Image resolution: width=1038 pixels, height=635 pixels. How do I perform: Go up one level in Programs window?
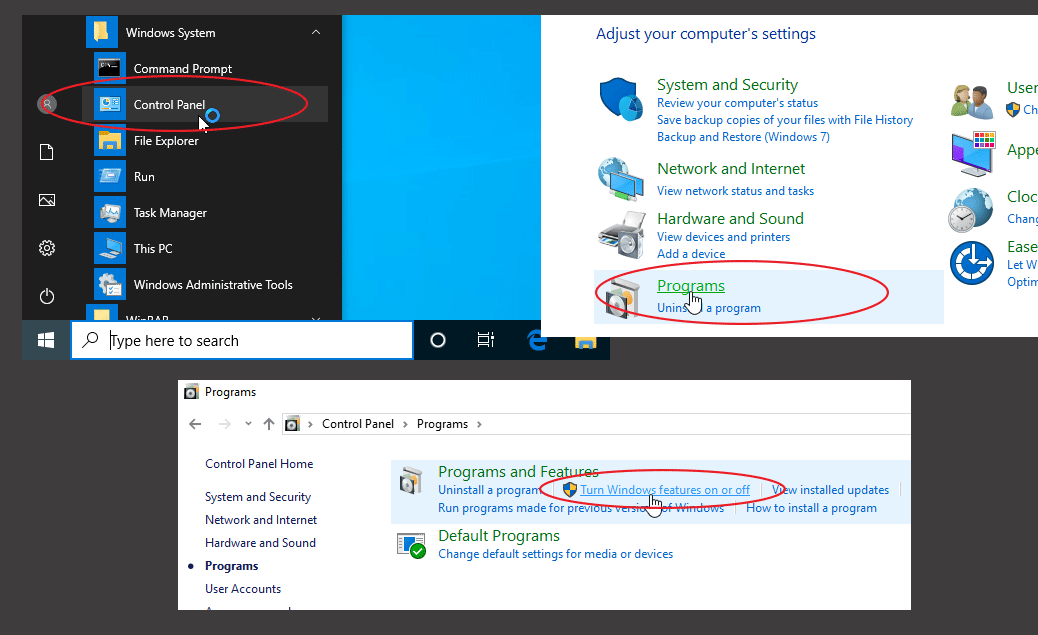pyautogui.click(x=269, y=424)
